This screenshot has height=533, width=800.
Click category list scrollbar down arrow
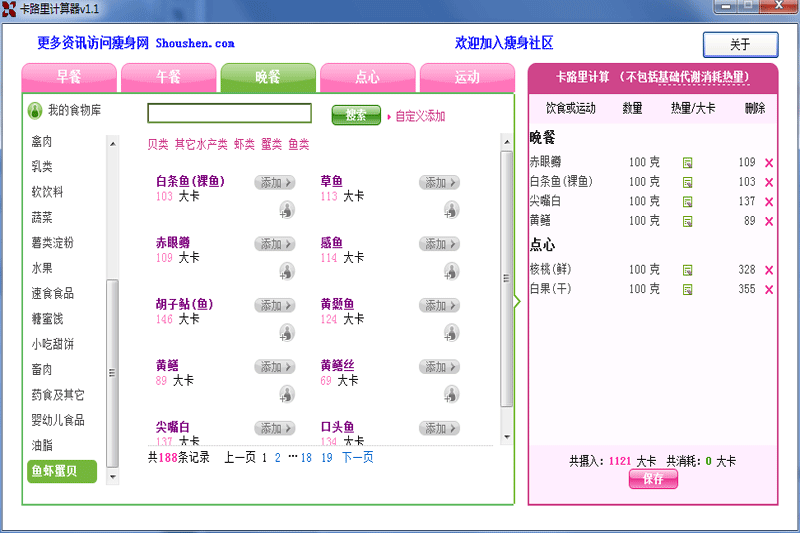113,477
